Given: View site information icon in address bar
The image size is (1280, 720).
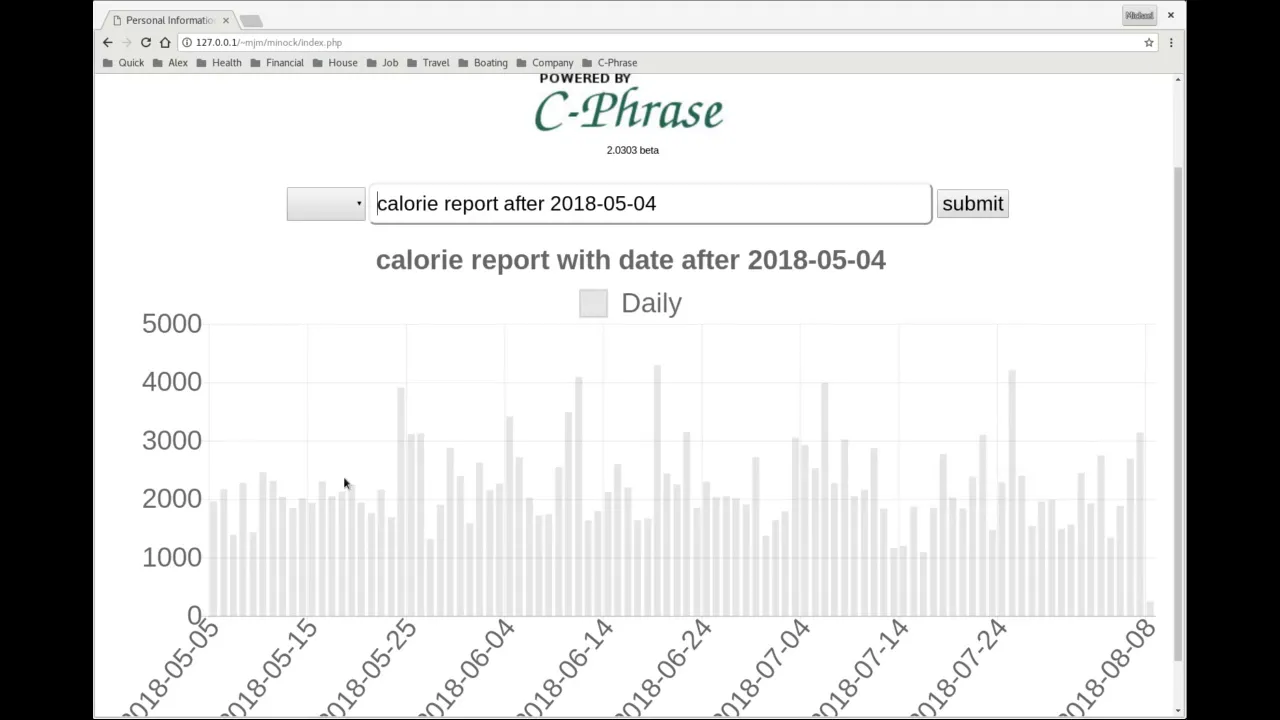Looking at the screenshot, I should pos(187,42).
